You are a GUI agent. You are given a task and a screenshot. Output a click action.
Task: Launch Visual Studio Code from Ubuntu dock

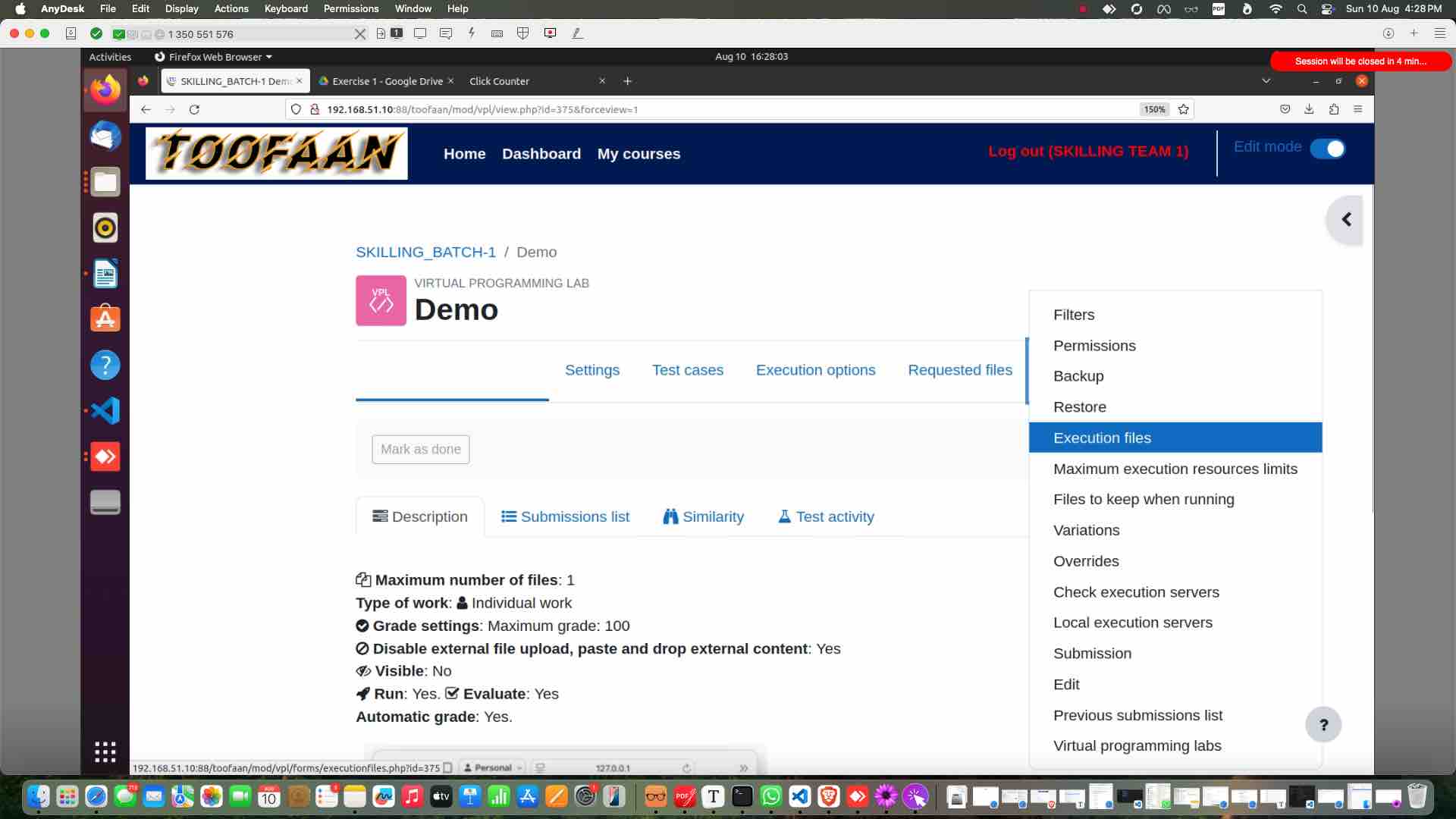[105, 411]
